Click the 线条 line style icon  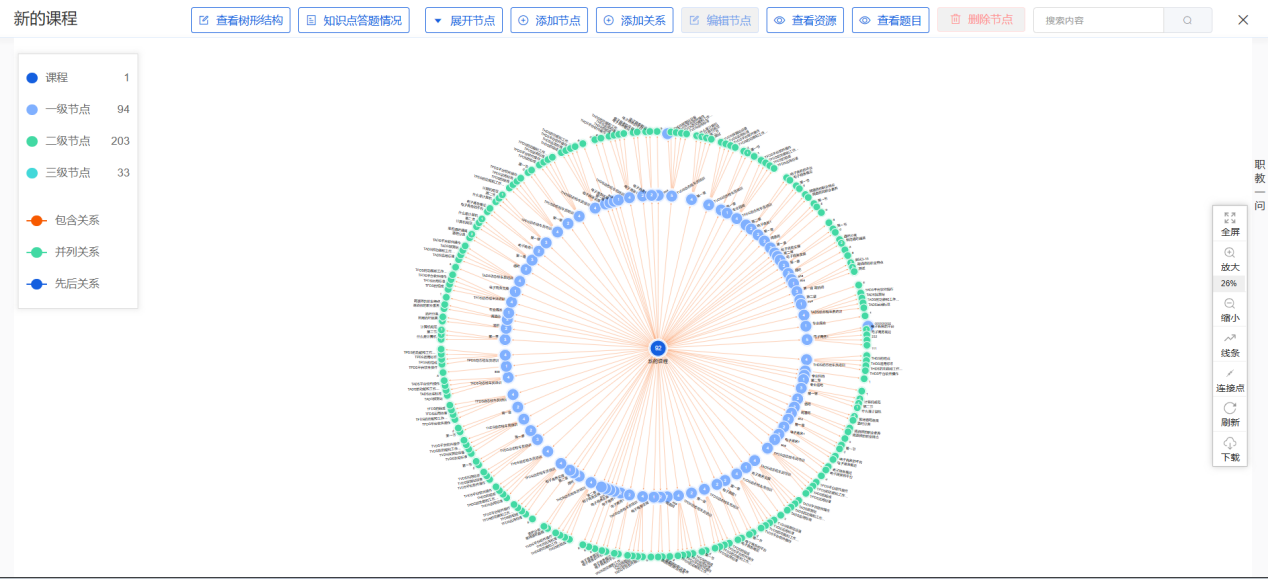coord(1229,338)
